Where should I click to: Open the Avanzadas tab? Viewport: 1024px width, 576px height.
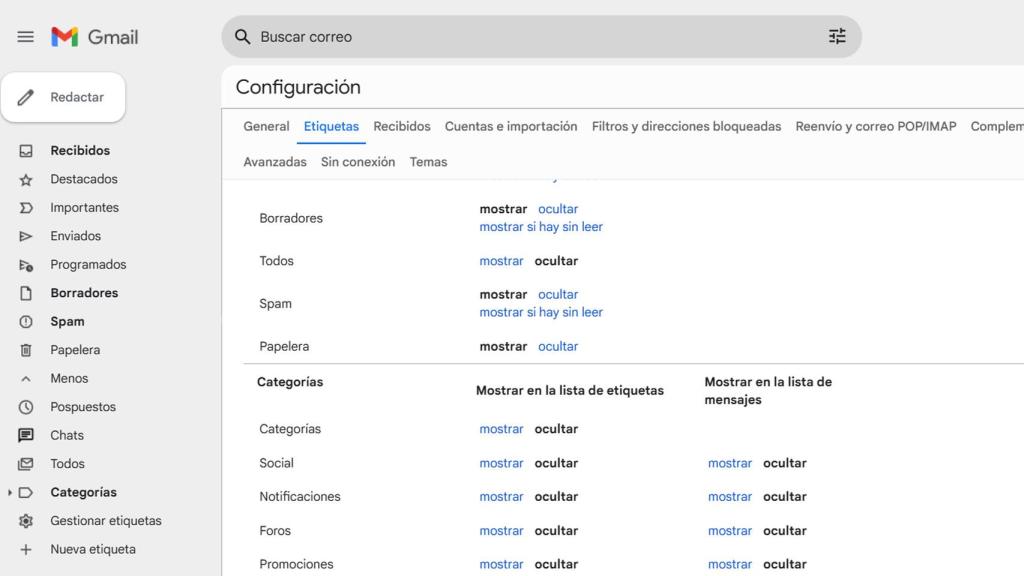(275, 162)
